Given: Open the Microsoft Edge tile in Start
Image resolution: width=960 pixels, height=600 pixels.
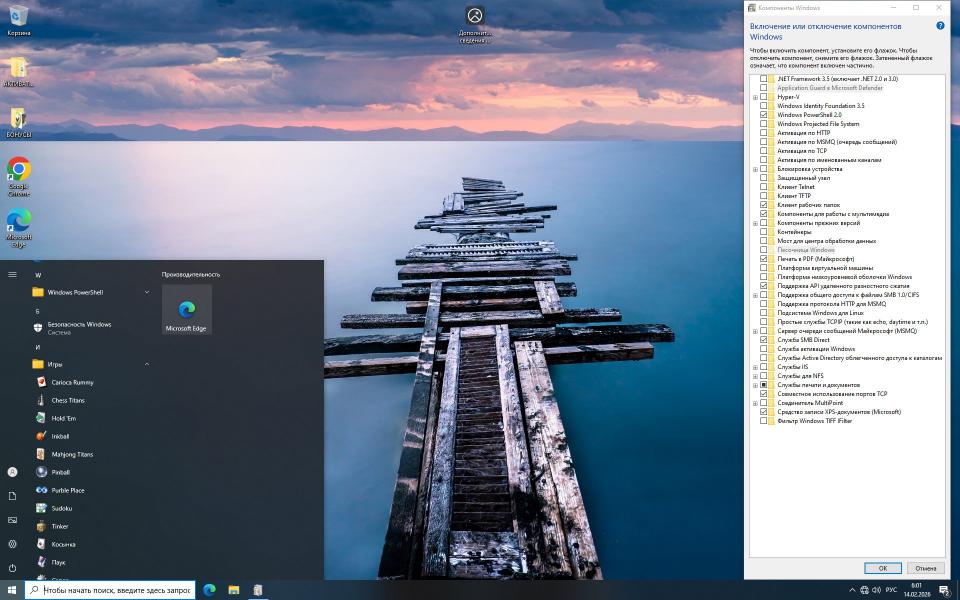Looking at the screenshot, I should point(186,310).
